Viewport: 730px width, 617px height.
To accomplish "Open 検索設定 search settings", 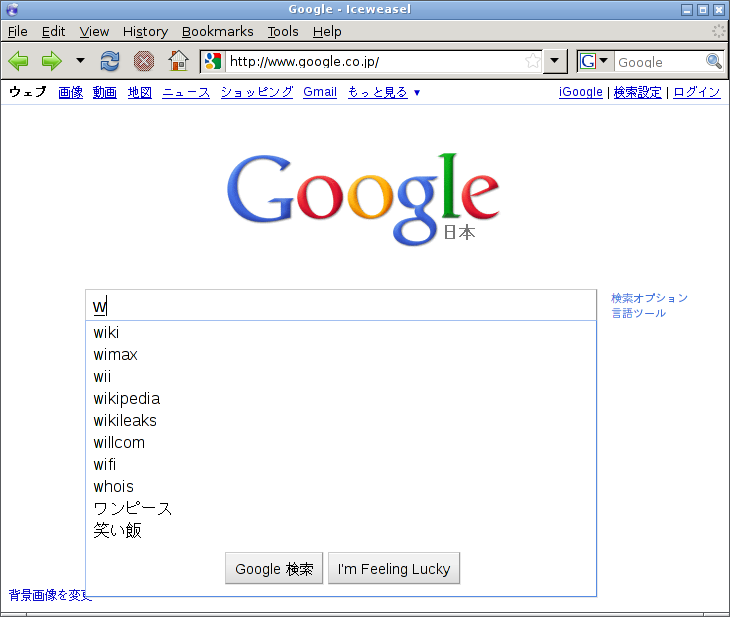I will 637,92.
